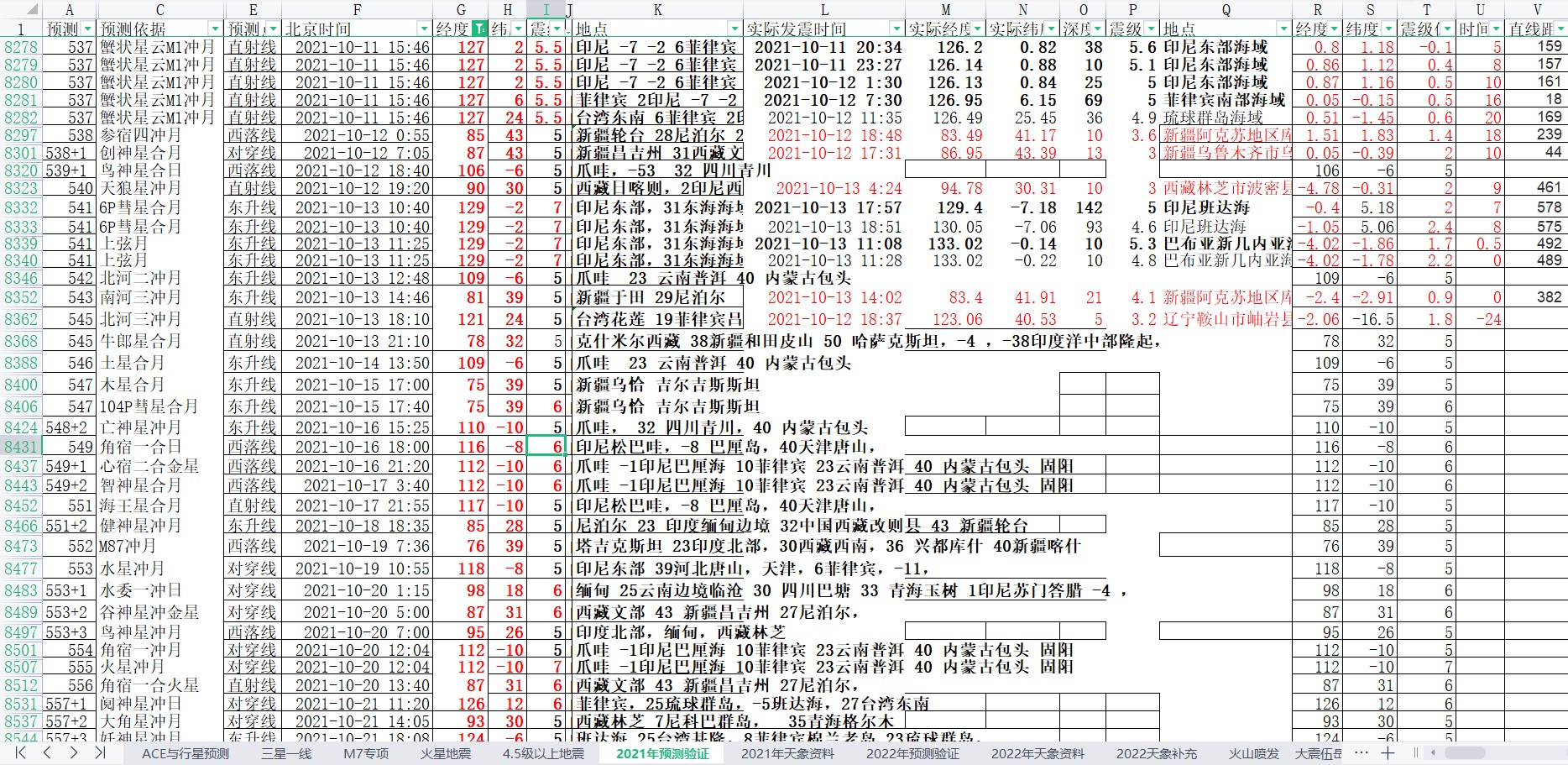Viewport: 1568px width, 765px height.
Task: Open the 2022年天象资料 sheet tab
Action: pos(1037,753)
